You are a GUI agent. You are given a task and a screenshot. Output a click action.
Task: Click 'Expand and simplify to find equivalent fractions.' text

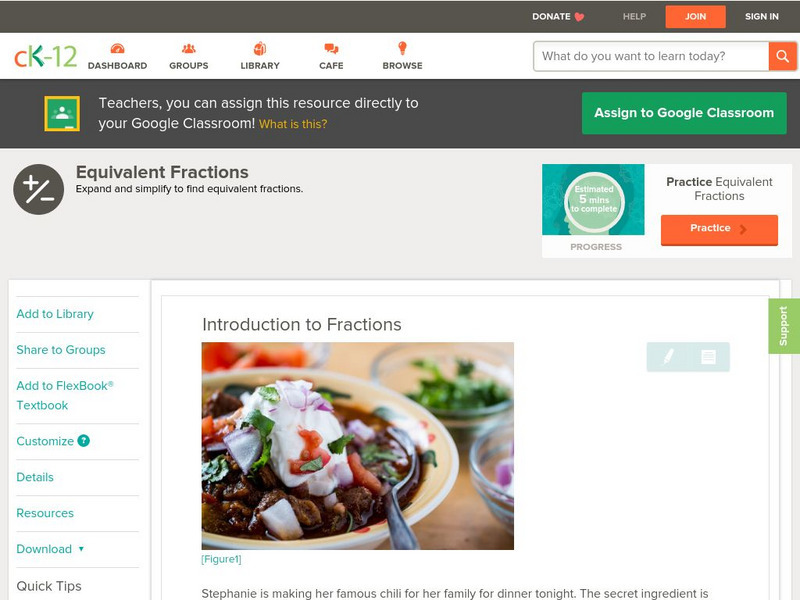pos(189,189)
